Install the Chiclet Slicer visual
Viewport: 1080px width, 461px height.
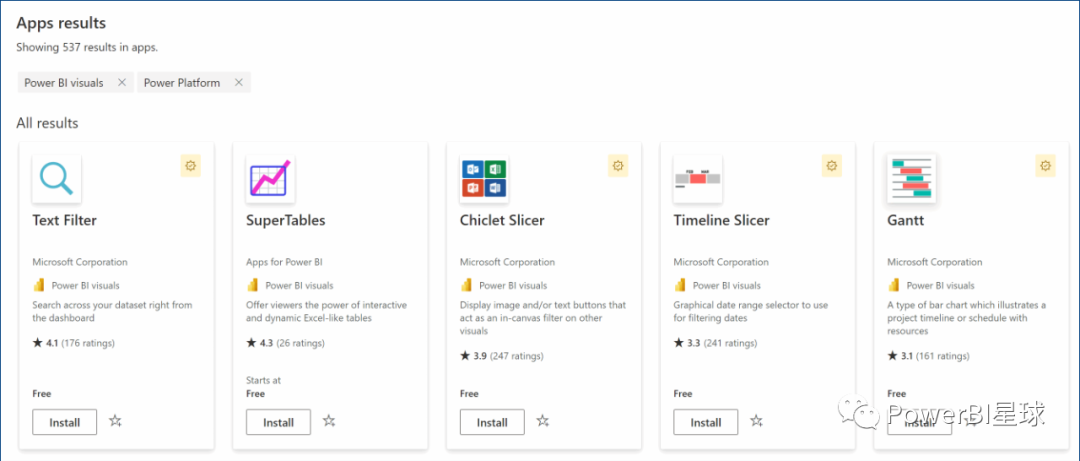click(x=492, y=422)
